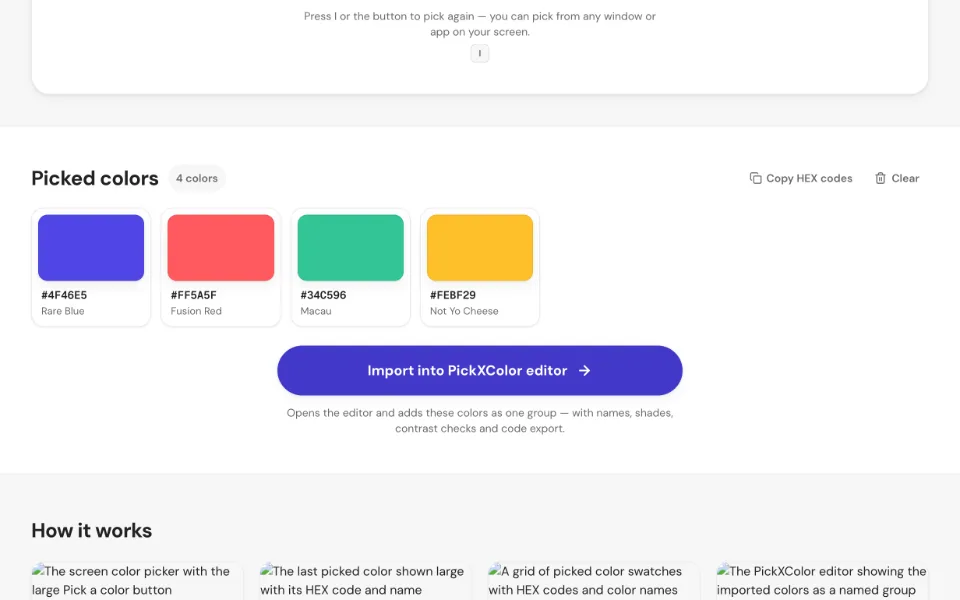Click the Rare Blue color name
The image size is (960, 600).
[x=63, y=311]
